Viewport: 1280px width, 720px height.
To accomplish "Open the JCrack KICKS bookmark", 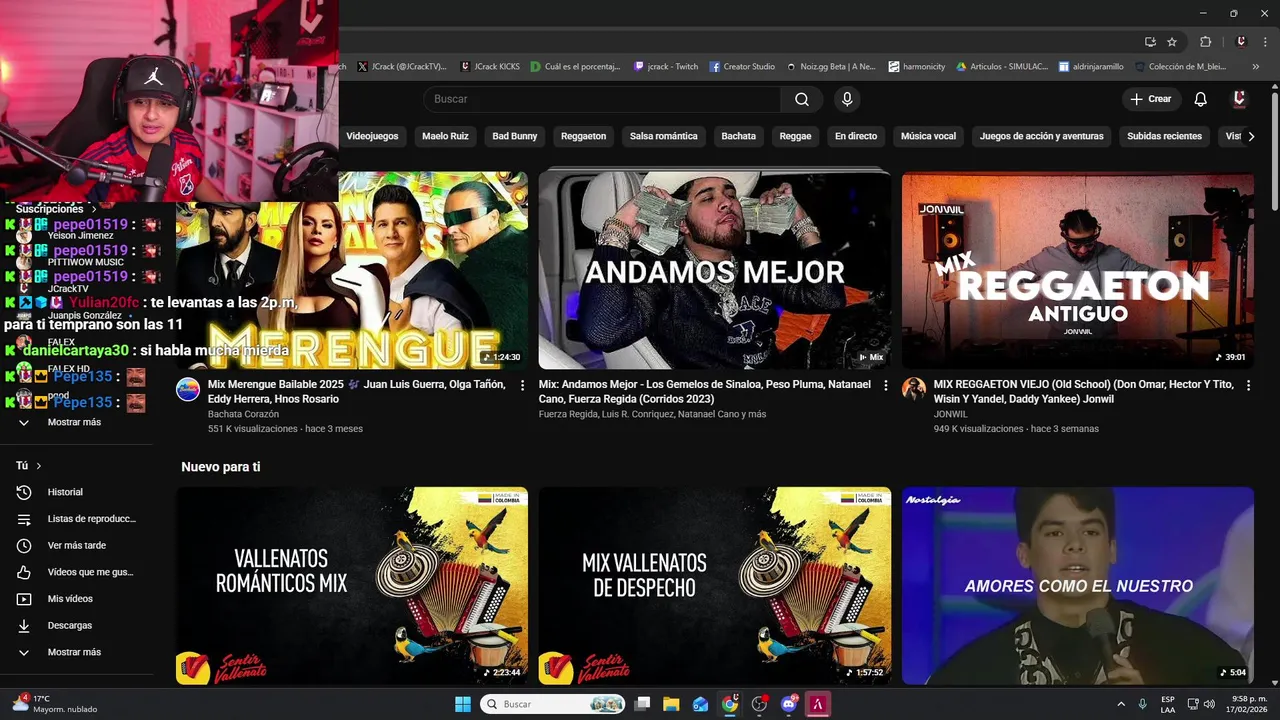I will point(490,67).
